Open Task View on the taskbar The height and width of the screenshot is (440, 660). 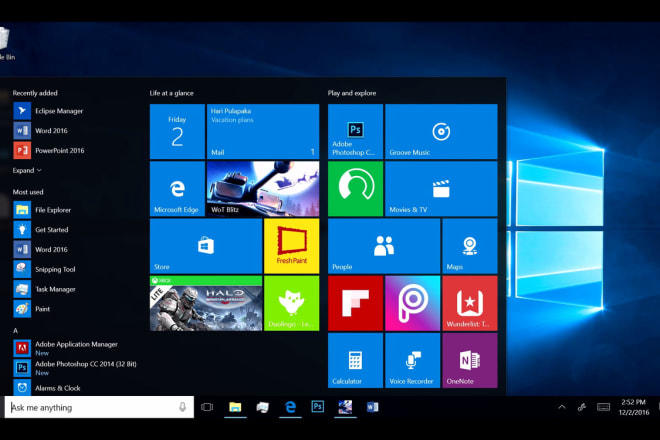(x=207, y=407)
